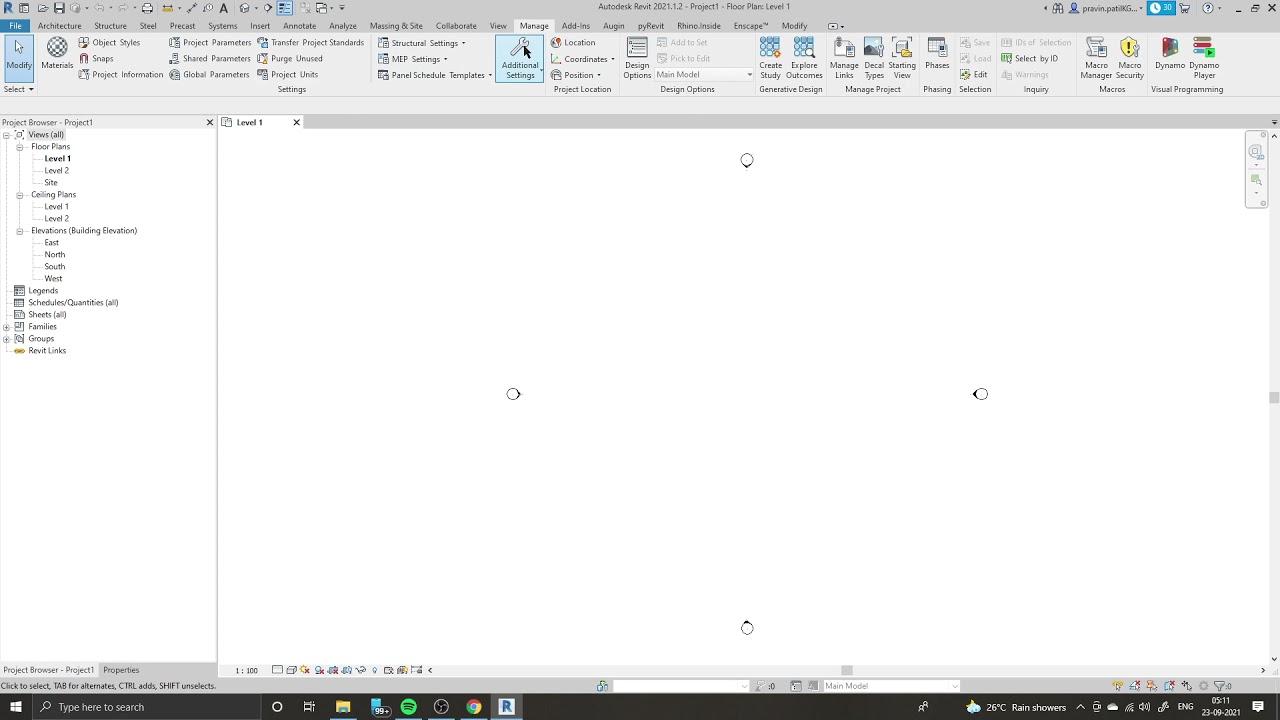Image resolution: width=1280 pixels, height=720 pixels.
Task: Open Macro Manager
Action: (1096, 58)
